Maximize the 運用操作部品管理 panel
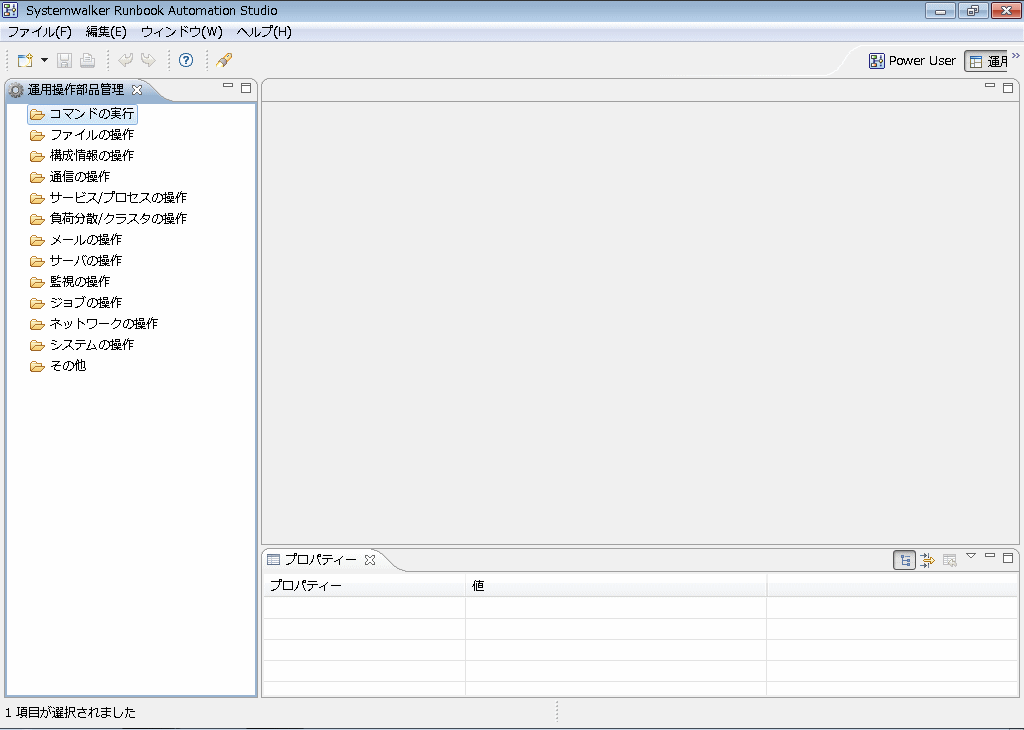The image size is (1024, 730). (x=246, y=87)
